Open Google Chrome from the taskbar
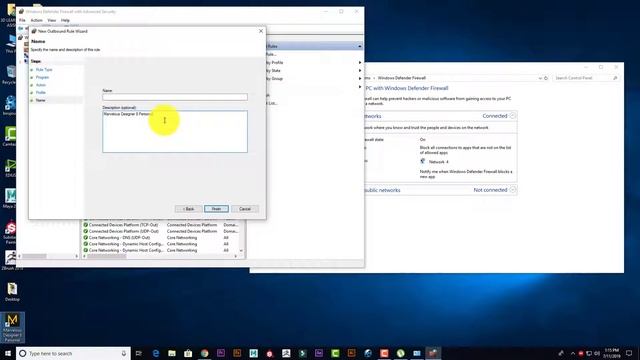 pos(204,353)
